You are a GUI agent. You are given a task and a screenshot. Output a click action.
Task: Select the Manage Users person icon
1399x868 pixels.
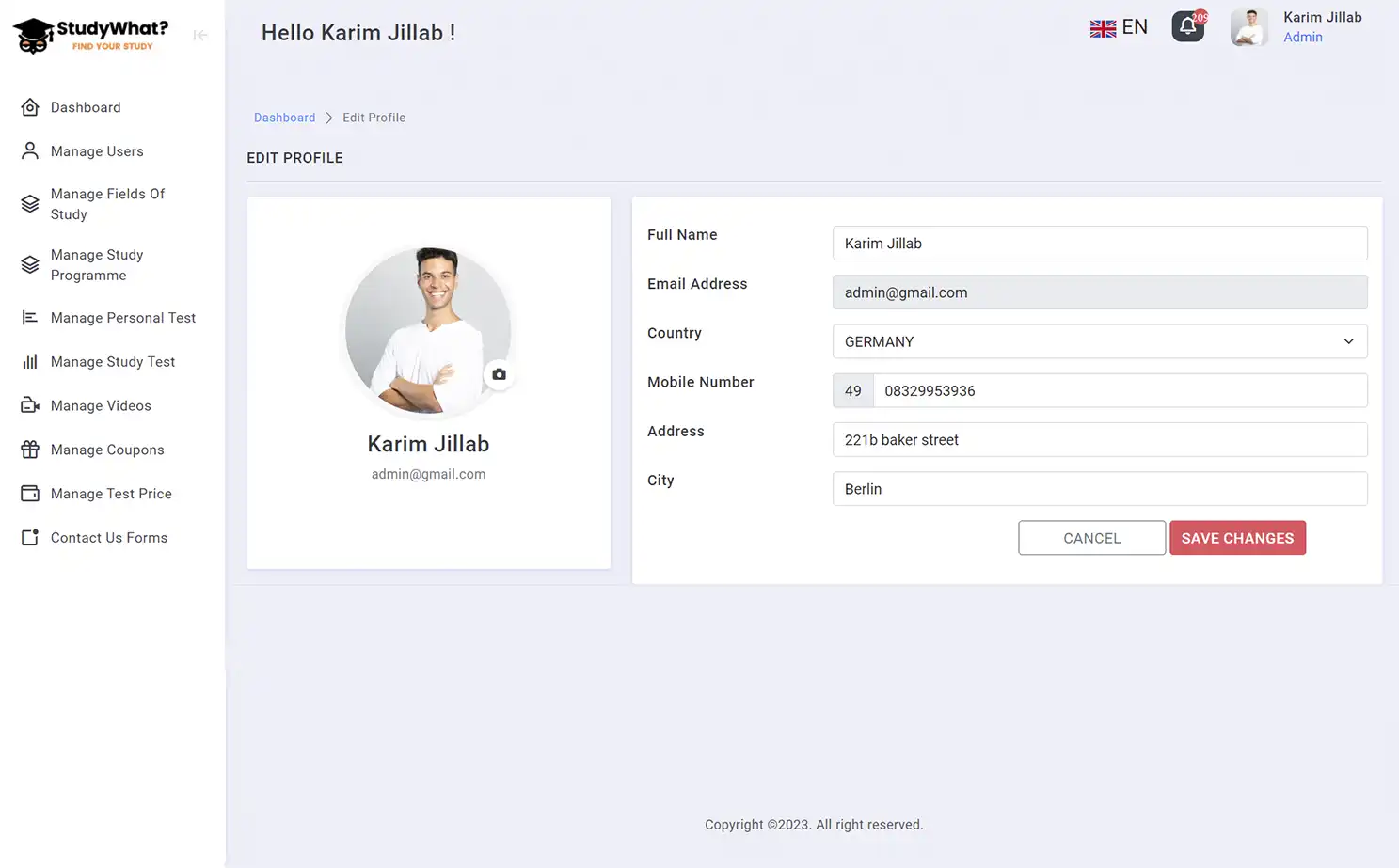29,150
